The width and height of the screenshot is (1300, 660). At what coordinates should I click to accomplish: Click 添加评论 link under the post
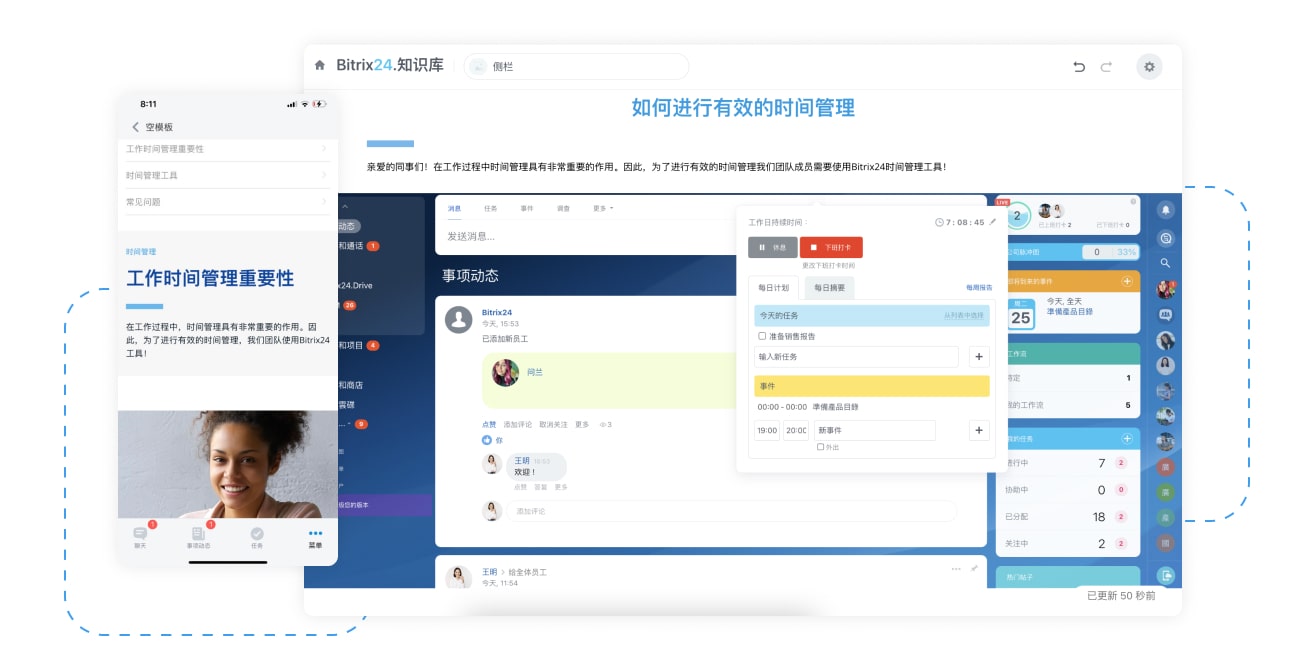(517, 424)
